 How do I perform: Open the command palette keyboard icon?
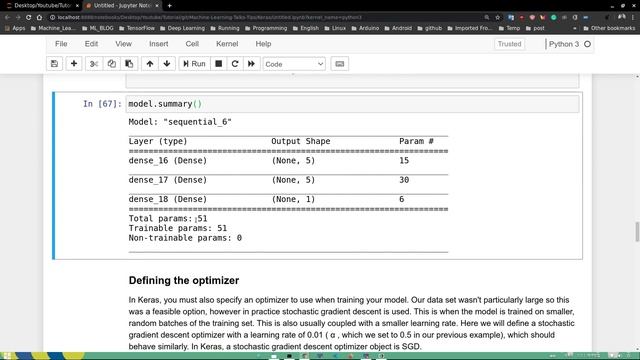click(x=340, y=64)
